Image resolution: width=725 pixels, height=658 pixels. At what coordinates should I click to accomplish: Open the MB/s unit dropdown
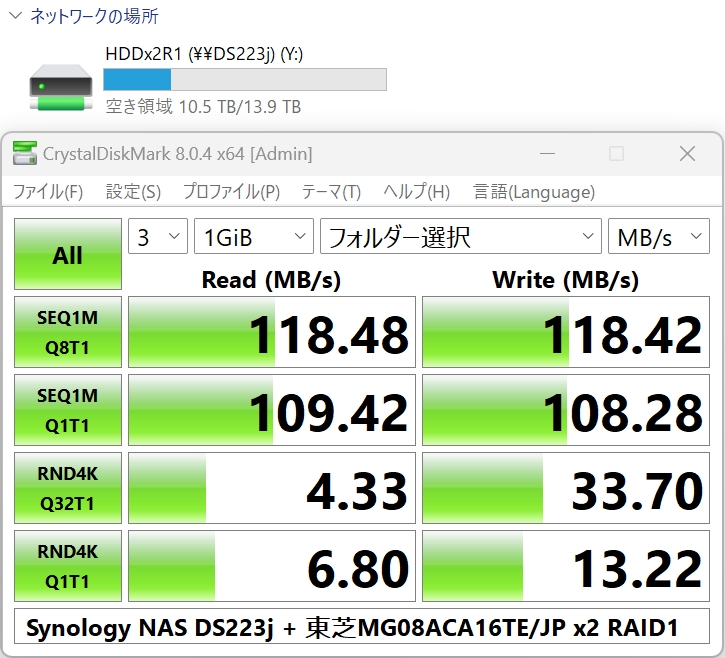click(659, 236)
